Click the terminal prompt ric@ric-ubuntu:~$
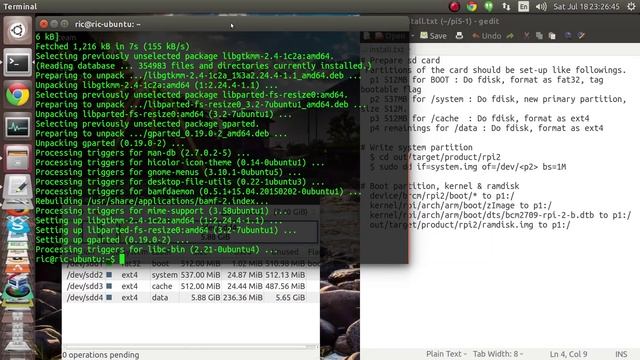 click(x=75, y=259)
